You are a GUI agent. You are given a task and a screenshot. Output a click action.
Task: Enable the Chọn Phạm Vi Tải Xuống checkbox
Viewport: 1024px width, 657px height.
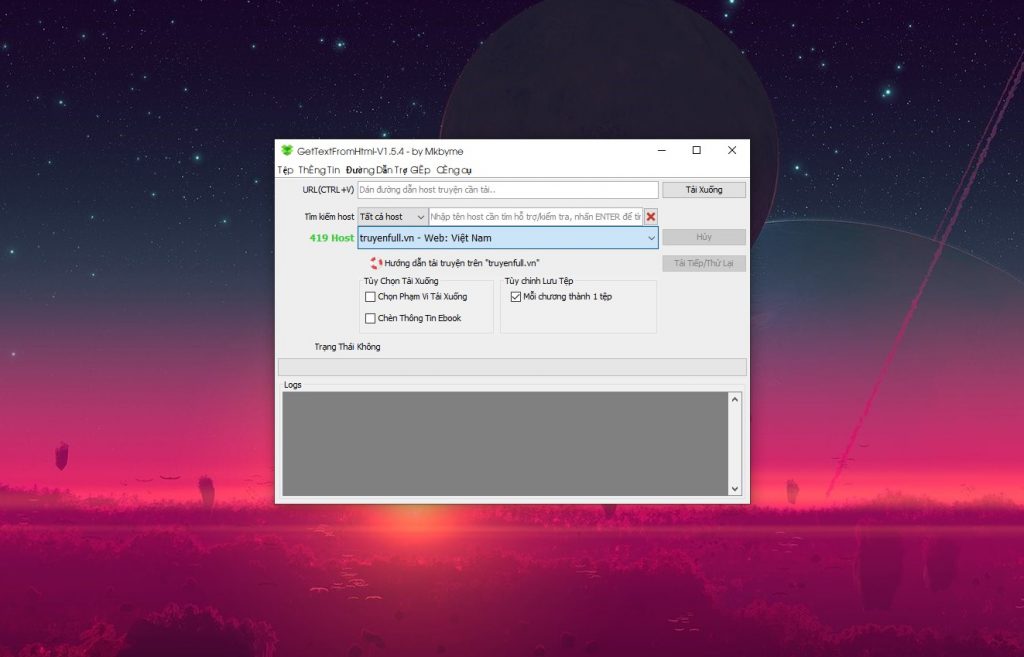pyautogui.click(x=370, y=297)
